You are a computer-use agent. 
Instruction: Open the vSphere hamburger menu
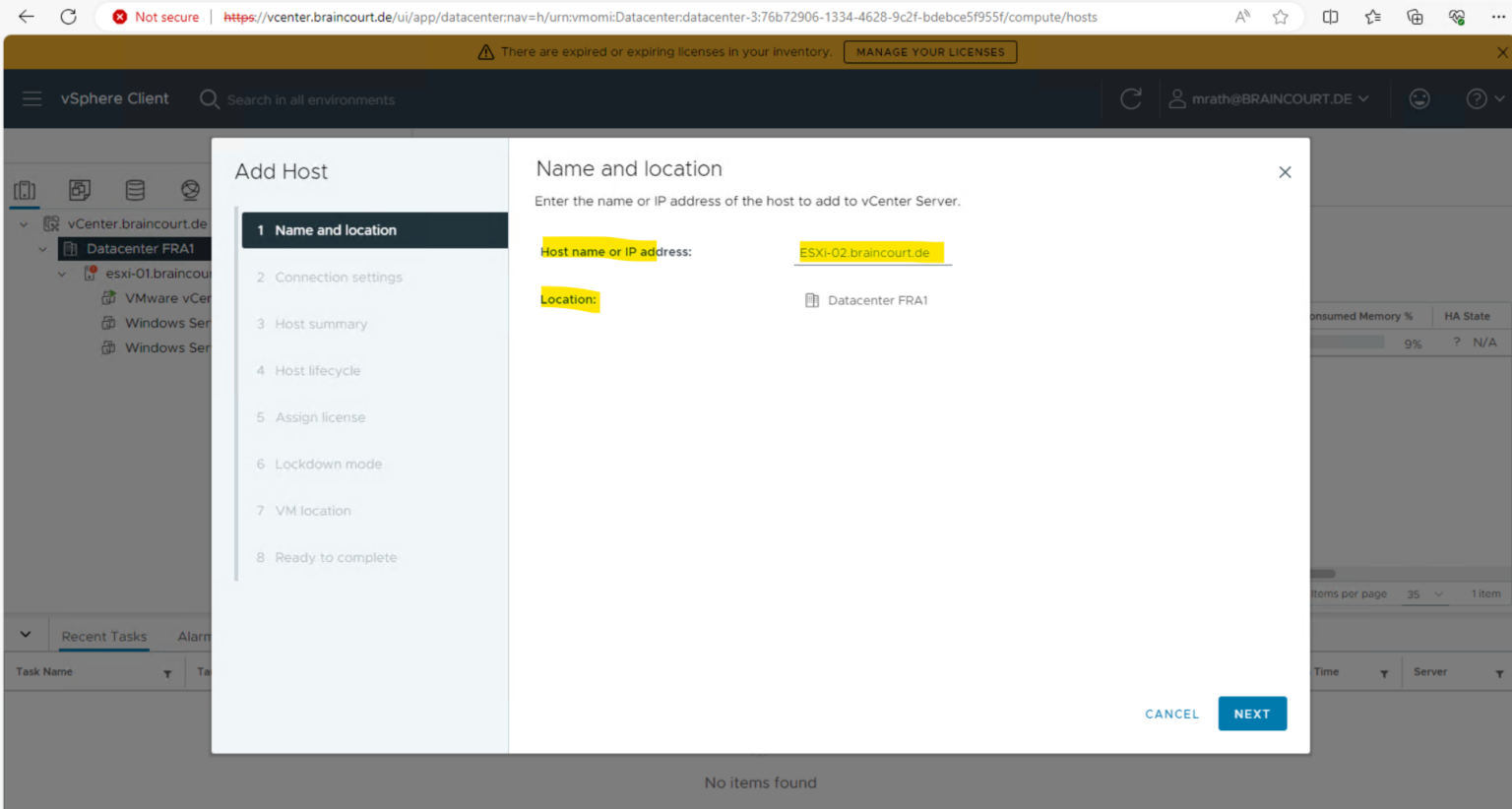click(x=31, y=98)
